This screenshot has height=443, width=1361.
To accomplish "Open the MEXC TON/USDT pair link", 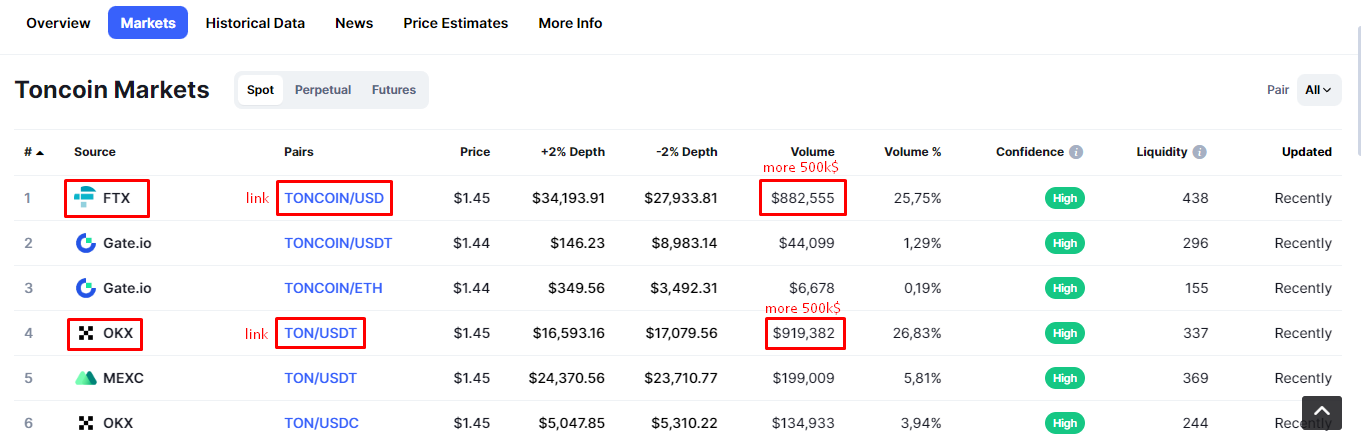I will 320,378.
